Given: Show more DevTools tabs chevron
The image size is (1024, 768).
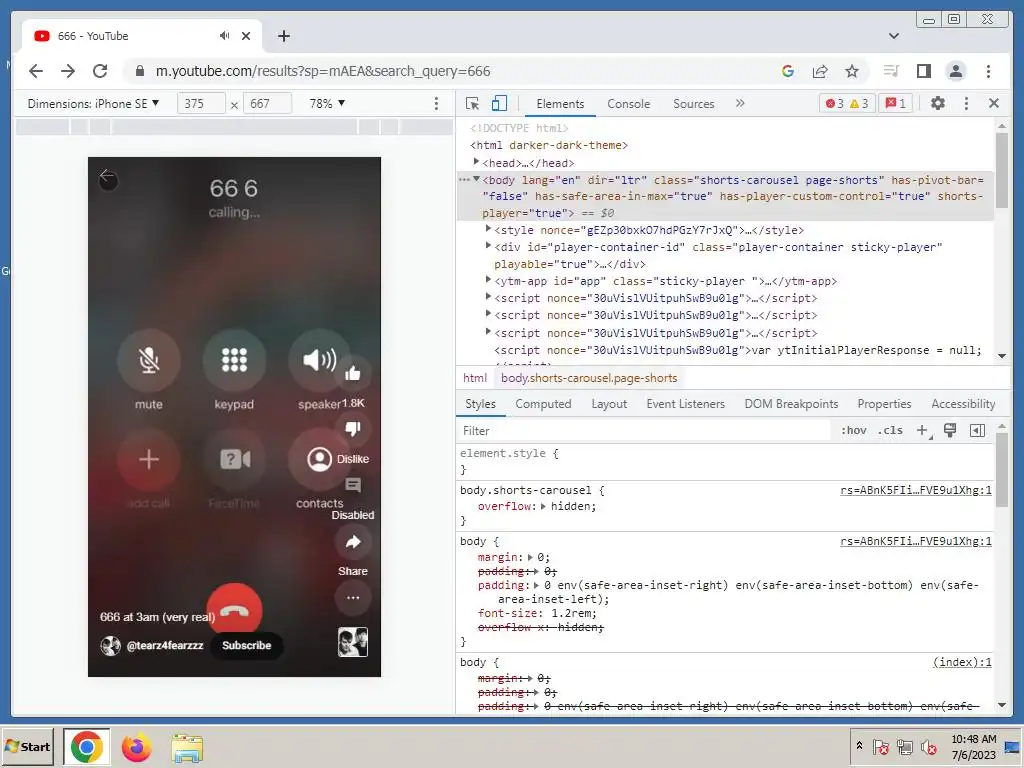Looking at the screenshot, I should click(x=740, y=103).
